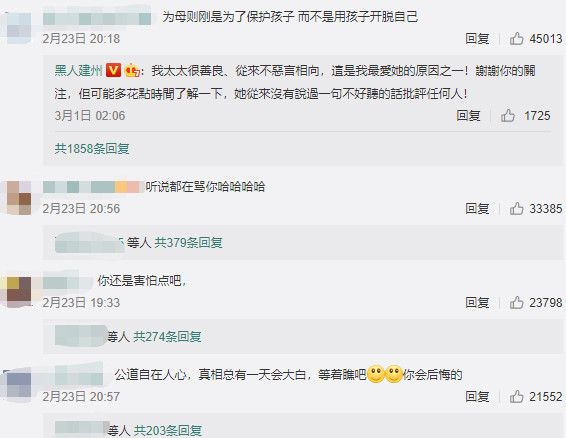Like the comment with 21552 likes
Screen dimensions: 566x438
click(517, 396)
